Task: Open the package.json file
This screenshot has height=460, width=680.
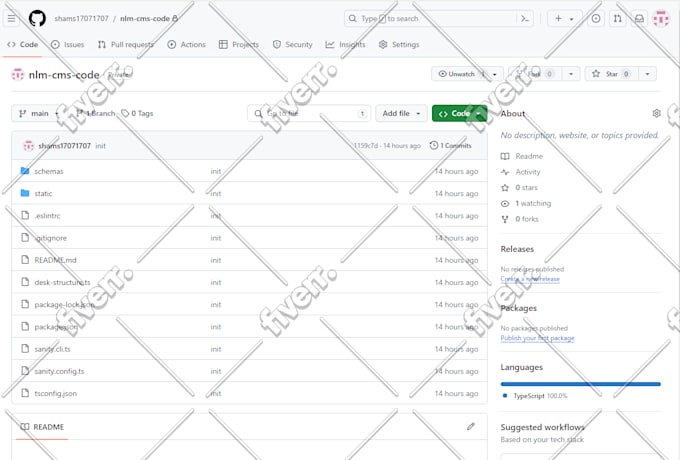Action: click(56, 326)
